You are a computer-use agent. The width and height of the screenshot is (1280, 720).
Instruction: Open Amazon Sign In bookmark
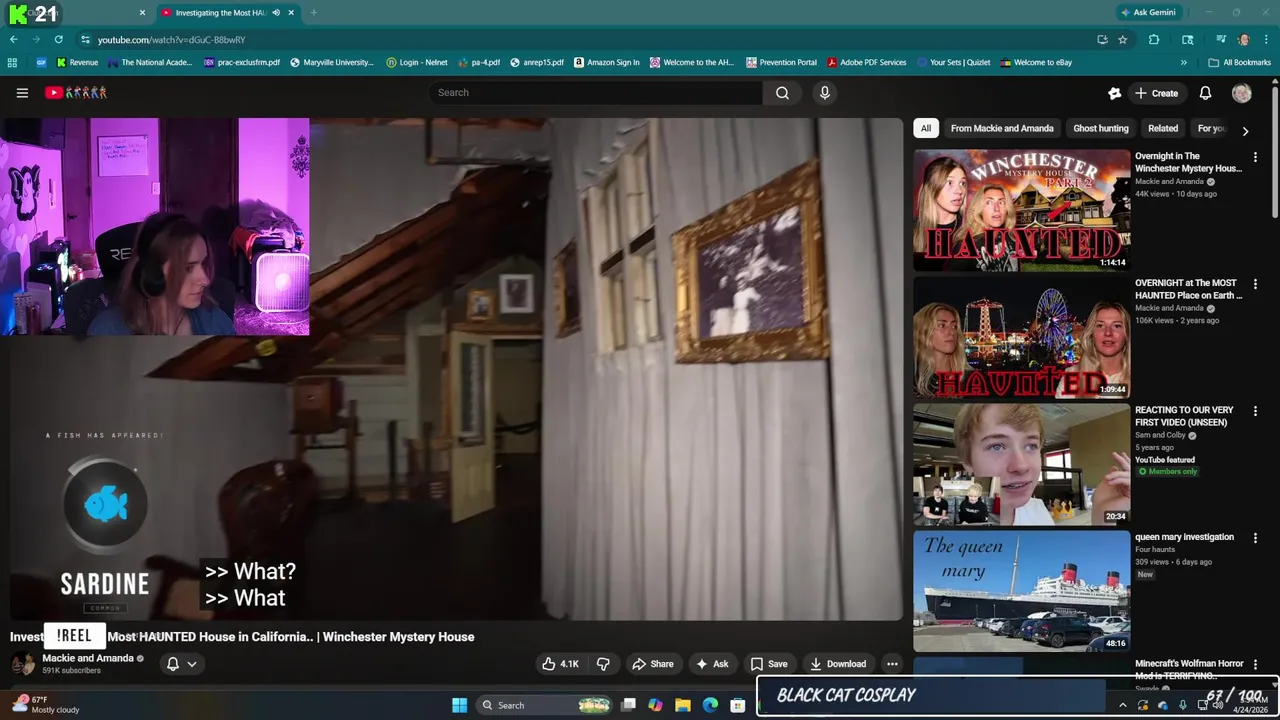click(x=606, y=62)
